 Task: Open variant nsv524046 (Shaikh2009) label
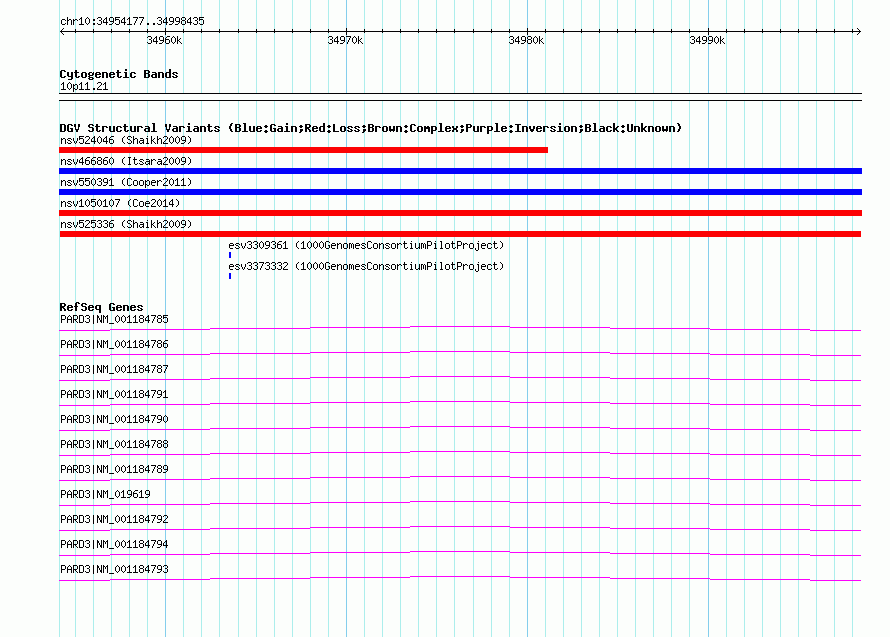[x=126, y=140]
